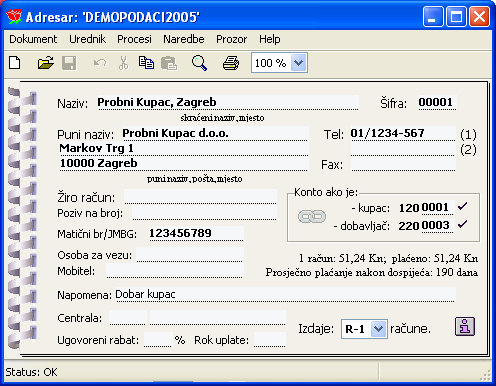Click the Napomena field with Dobar kupac
The image size is (496, 386).
tap(285, 295)
